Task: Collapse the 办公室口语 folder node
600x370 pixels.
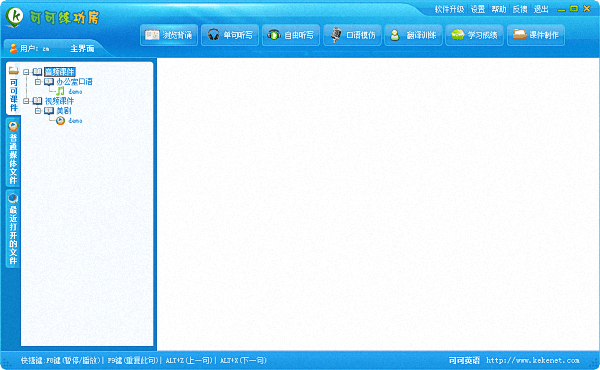Action: pos(38,82)
